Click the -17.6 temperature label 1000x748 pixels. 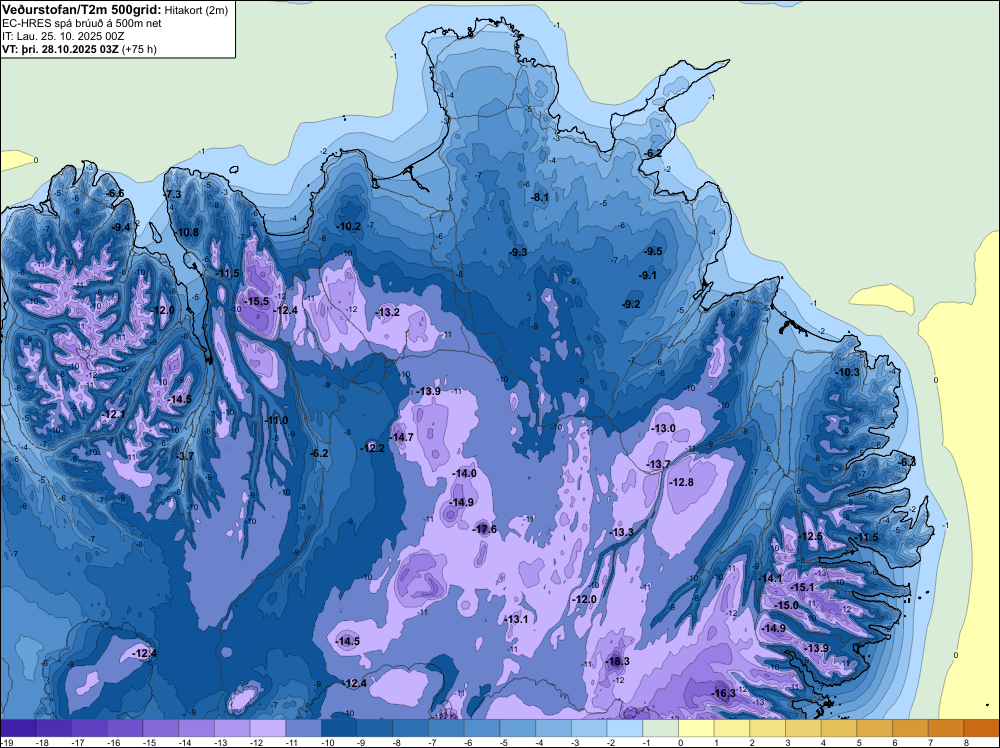pyautogui.click(x=485, y=529)
